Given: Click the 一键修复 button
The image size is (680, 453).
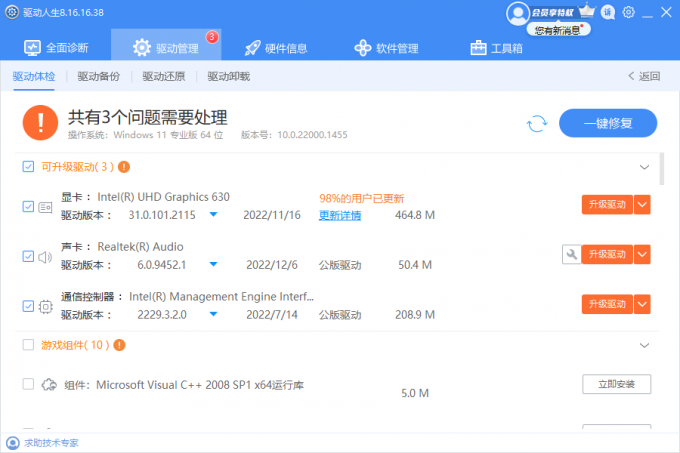Looking at the screenshot, I should 608,123.
